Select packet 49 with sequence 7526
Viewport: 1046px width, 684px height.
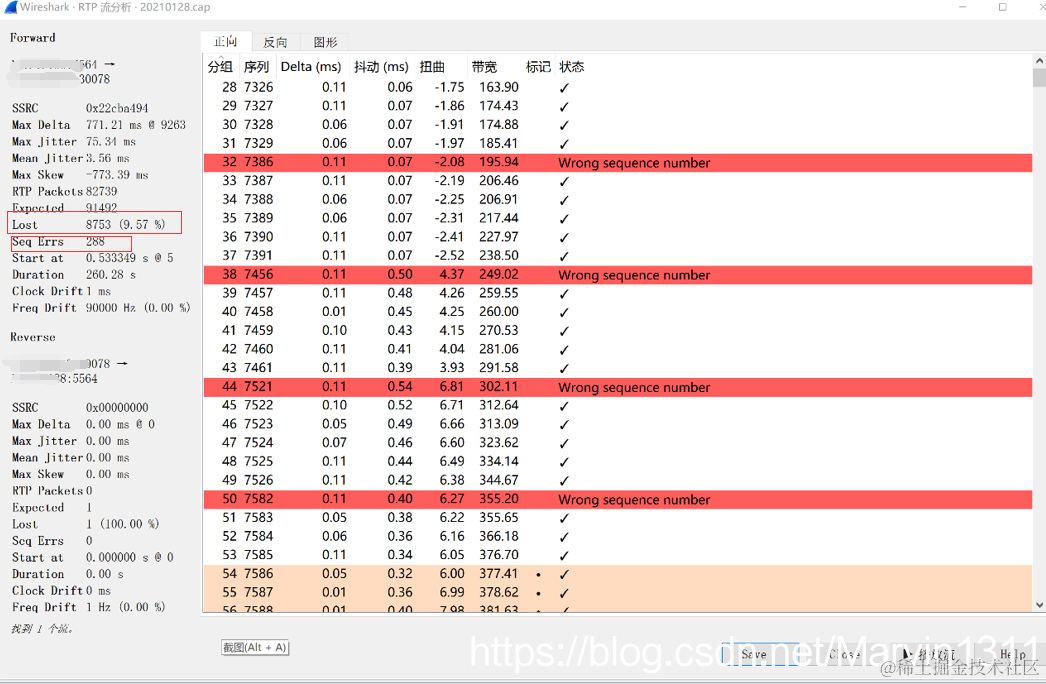618,480
